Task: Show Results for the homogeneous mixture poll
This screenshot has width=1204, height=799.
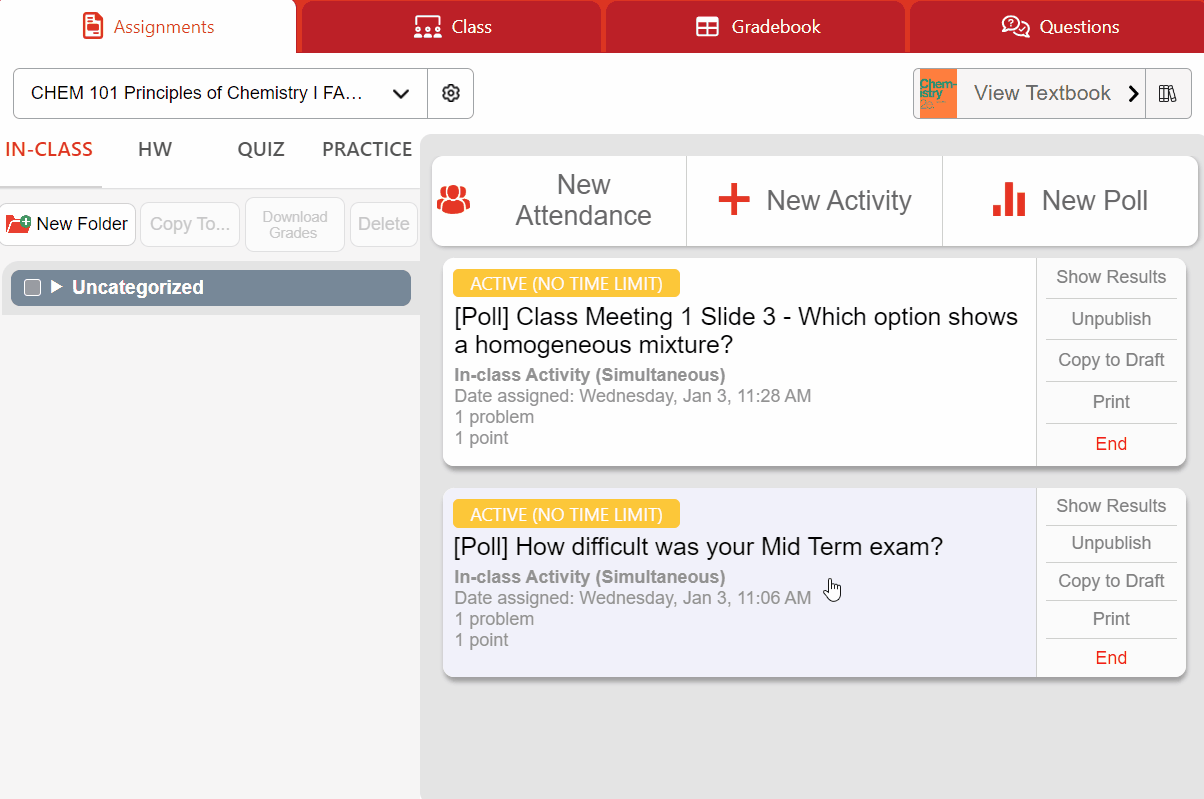Action: [x=1110, y=277]
